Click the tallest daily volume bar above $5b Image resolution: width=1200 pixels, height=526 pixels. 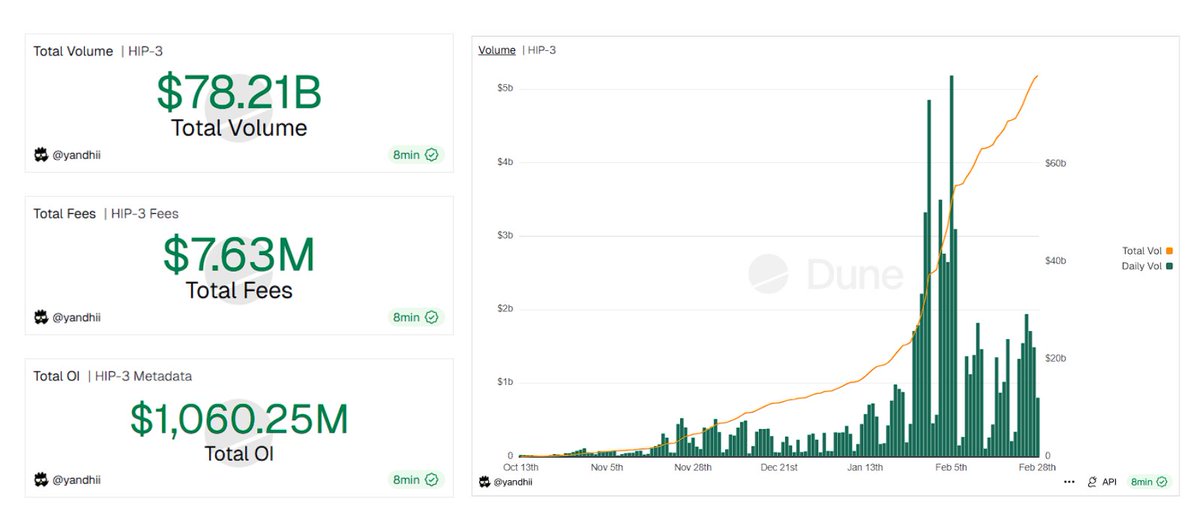click(x=951, y=265)
